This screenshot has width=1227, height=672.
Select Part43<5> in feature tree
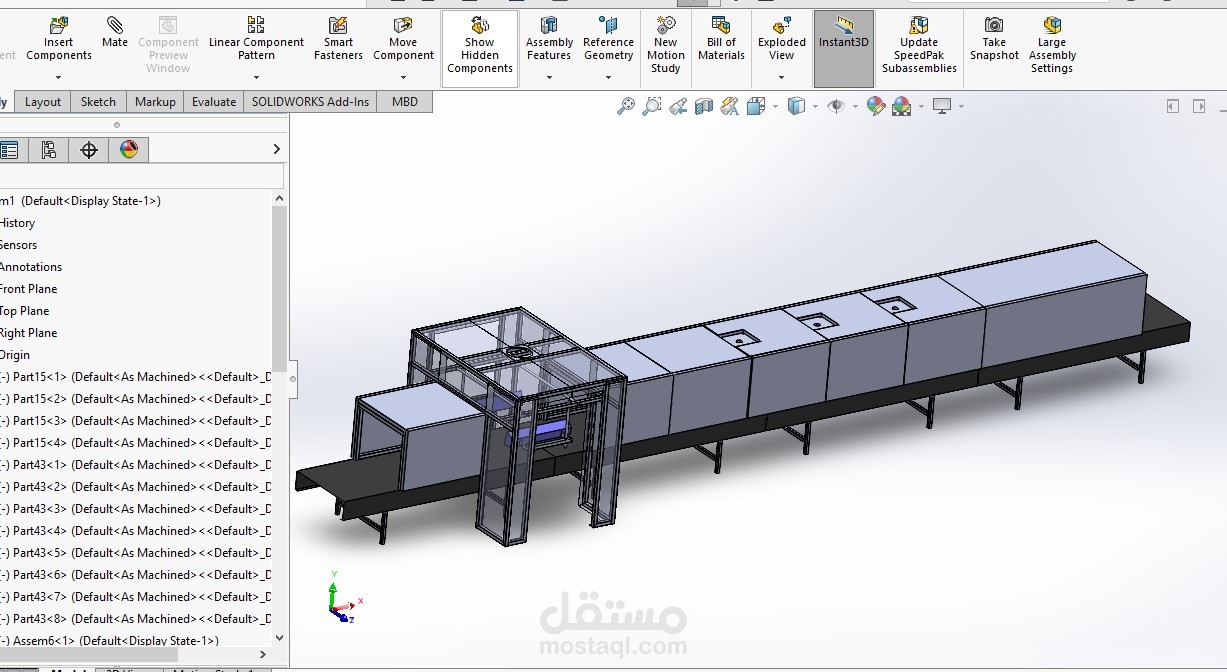(136, 553)
